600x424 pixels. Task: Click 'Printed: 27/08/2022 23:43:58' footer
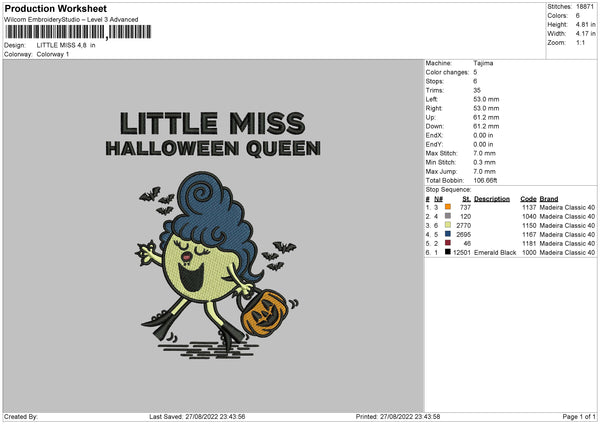tap(398, 417)
